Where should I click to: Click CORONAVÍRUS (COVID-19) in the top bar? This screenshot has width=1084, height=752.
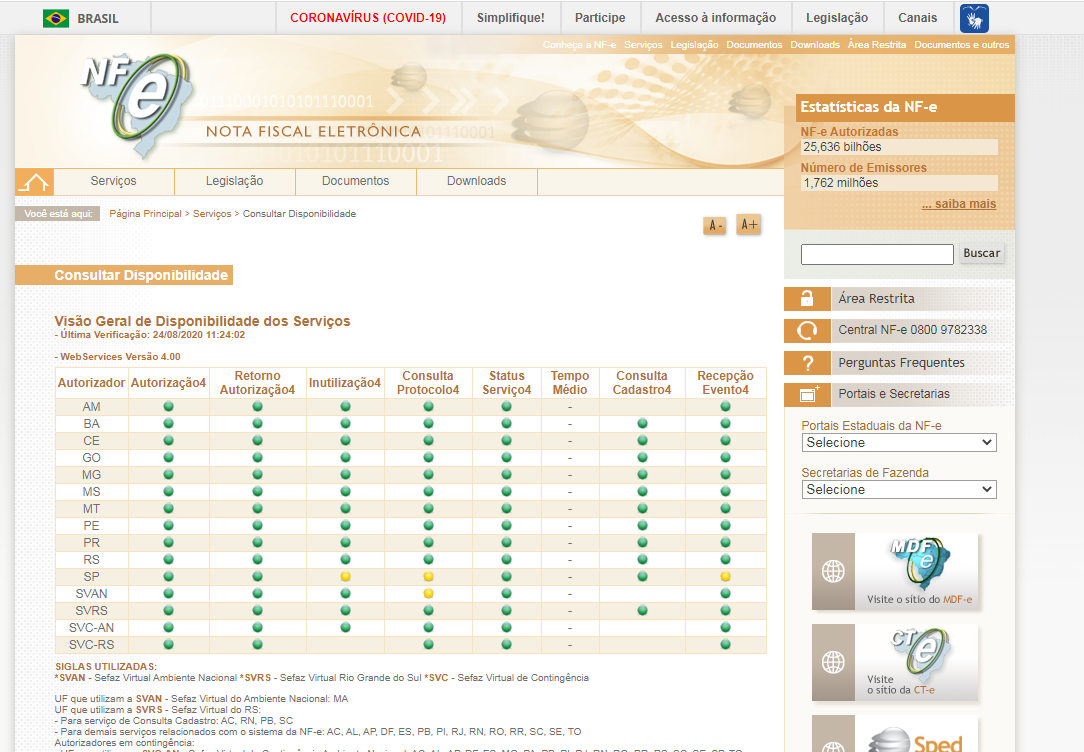[x=368, y=18]
